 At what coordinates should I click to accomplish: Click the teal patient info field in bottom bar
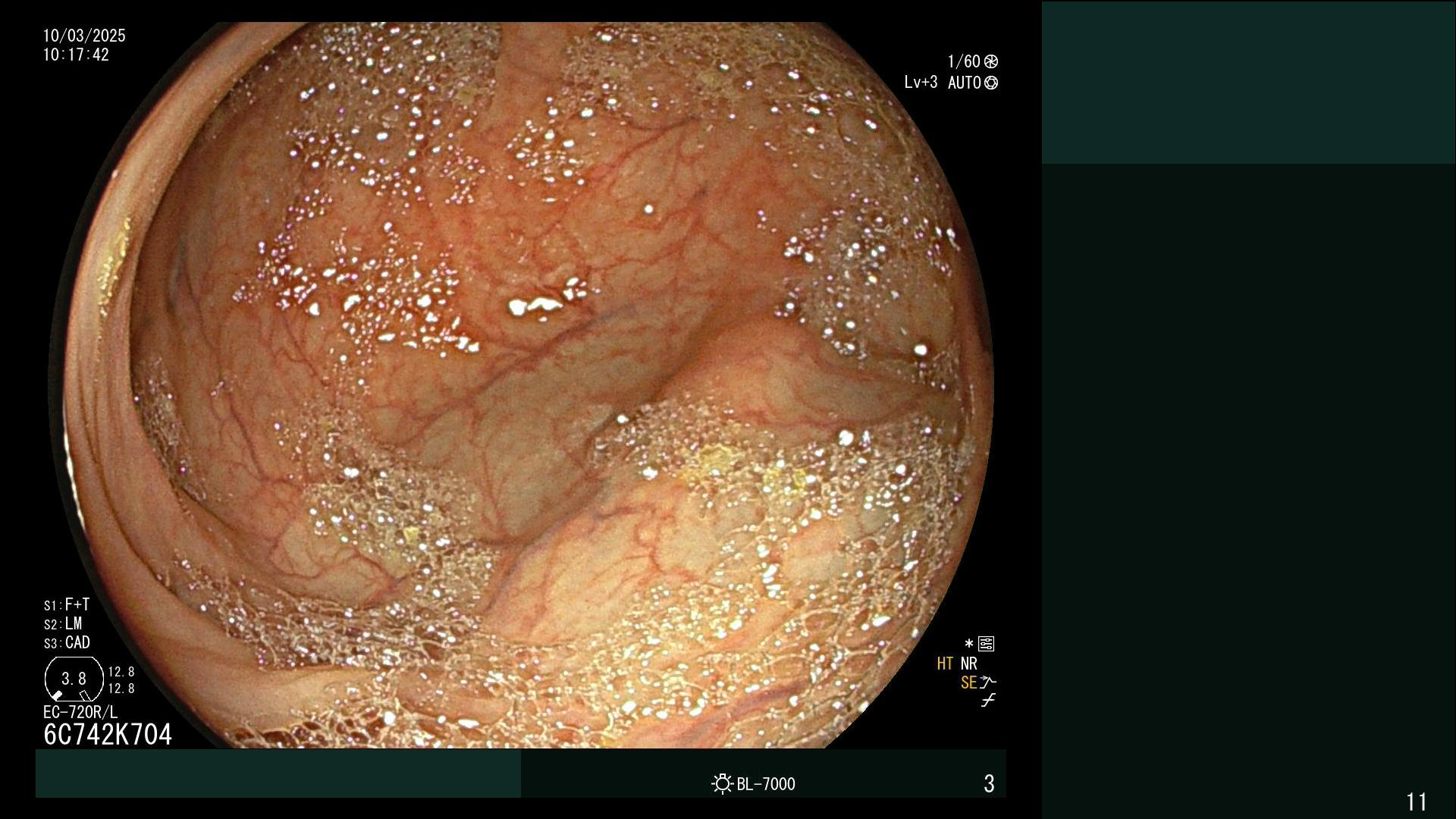click(278, 773)
